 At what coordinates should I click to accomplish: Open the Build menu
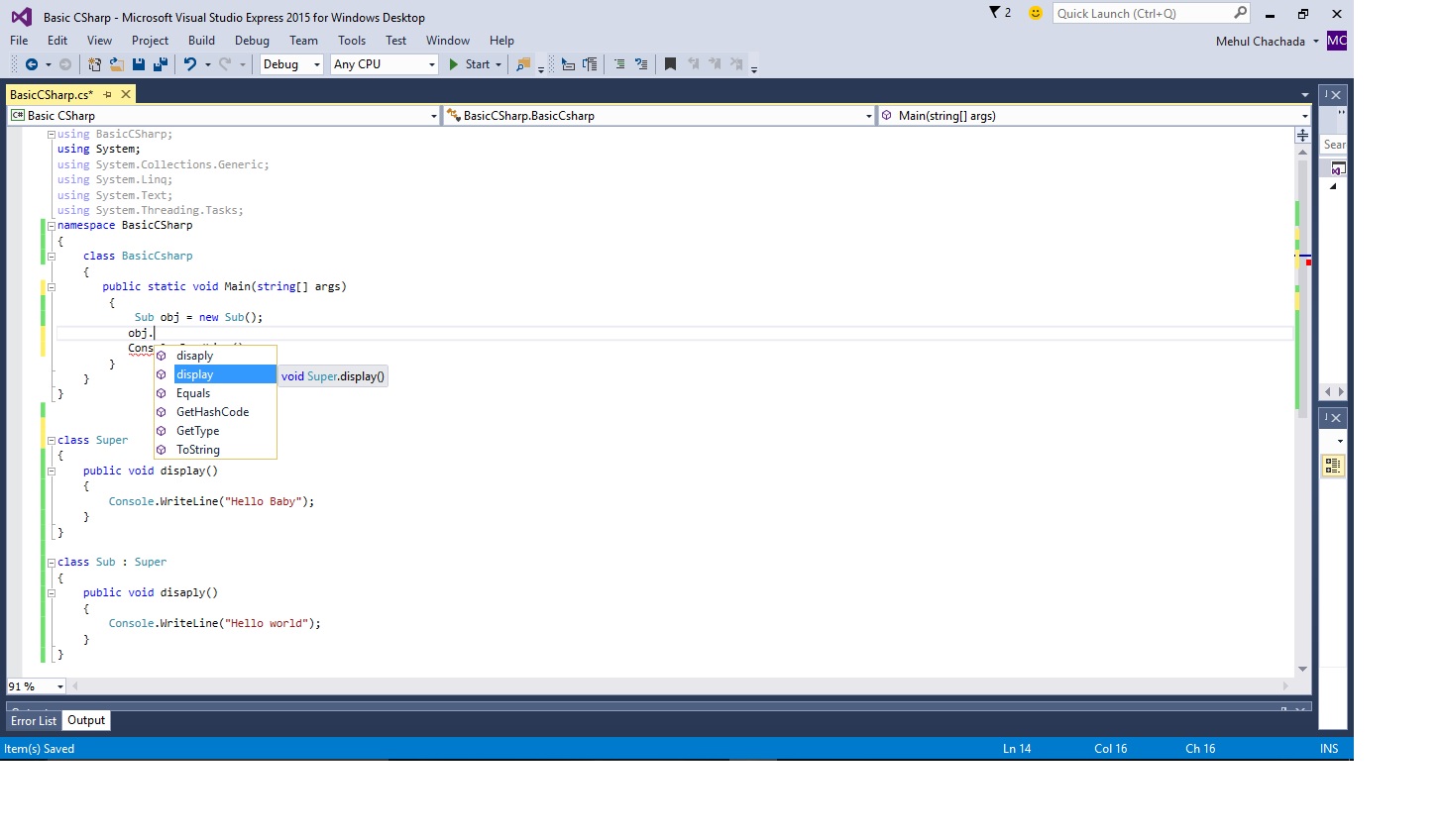[x=201, y=41]
